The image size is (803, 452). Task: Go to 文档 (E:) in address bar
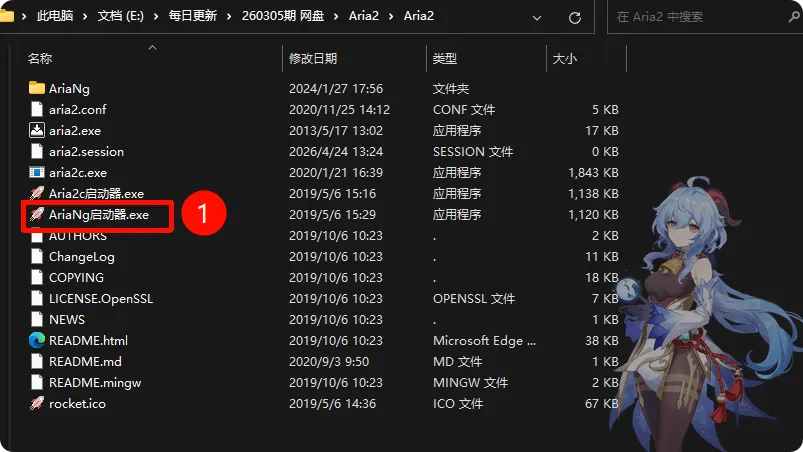[x=121, y=16]
